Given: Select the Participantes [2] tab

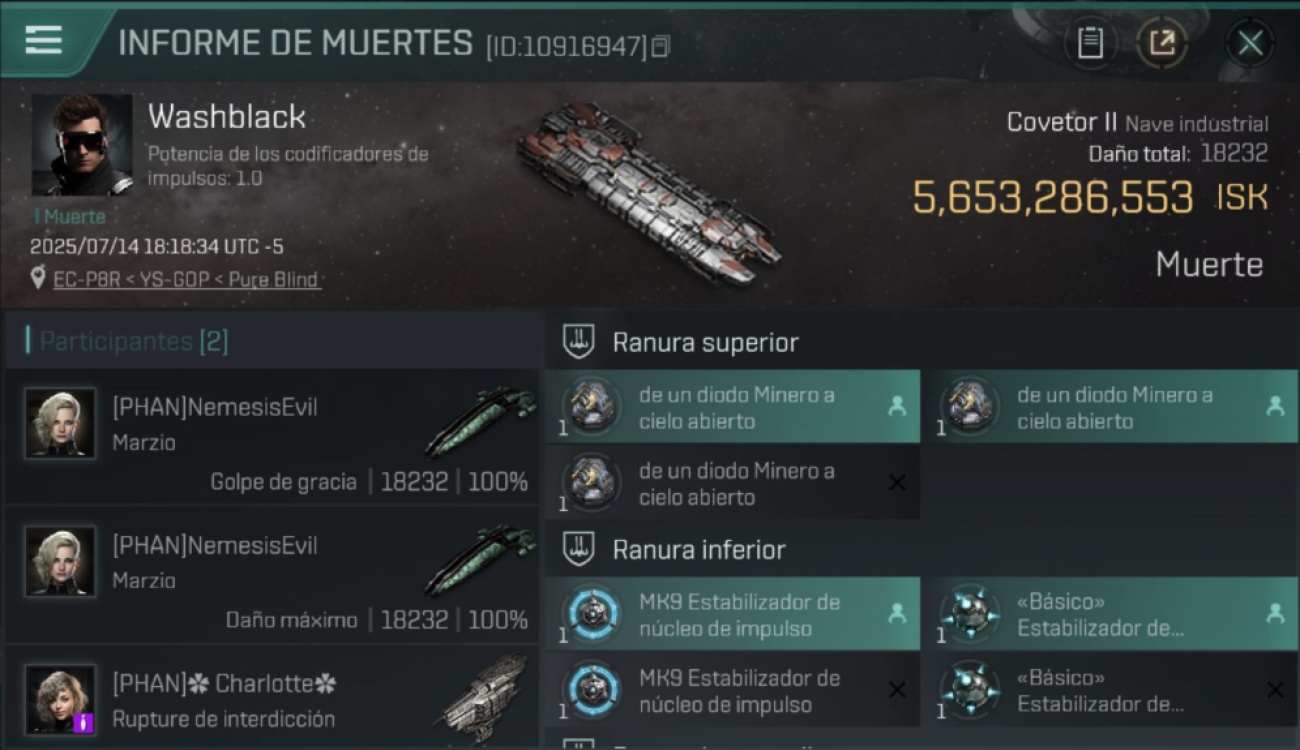Looking at the screenshot, I should tap(134, 341).
